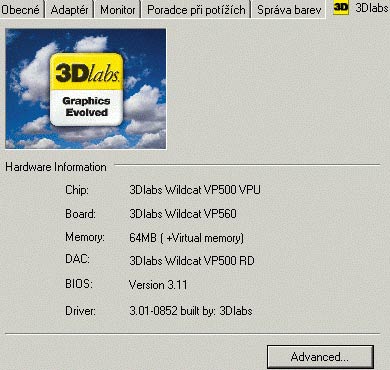Screen dimensions: 390x370
Task: Click the BIOS: label
Action: tap(79, 284)
